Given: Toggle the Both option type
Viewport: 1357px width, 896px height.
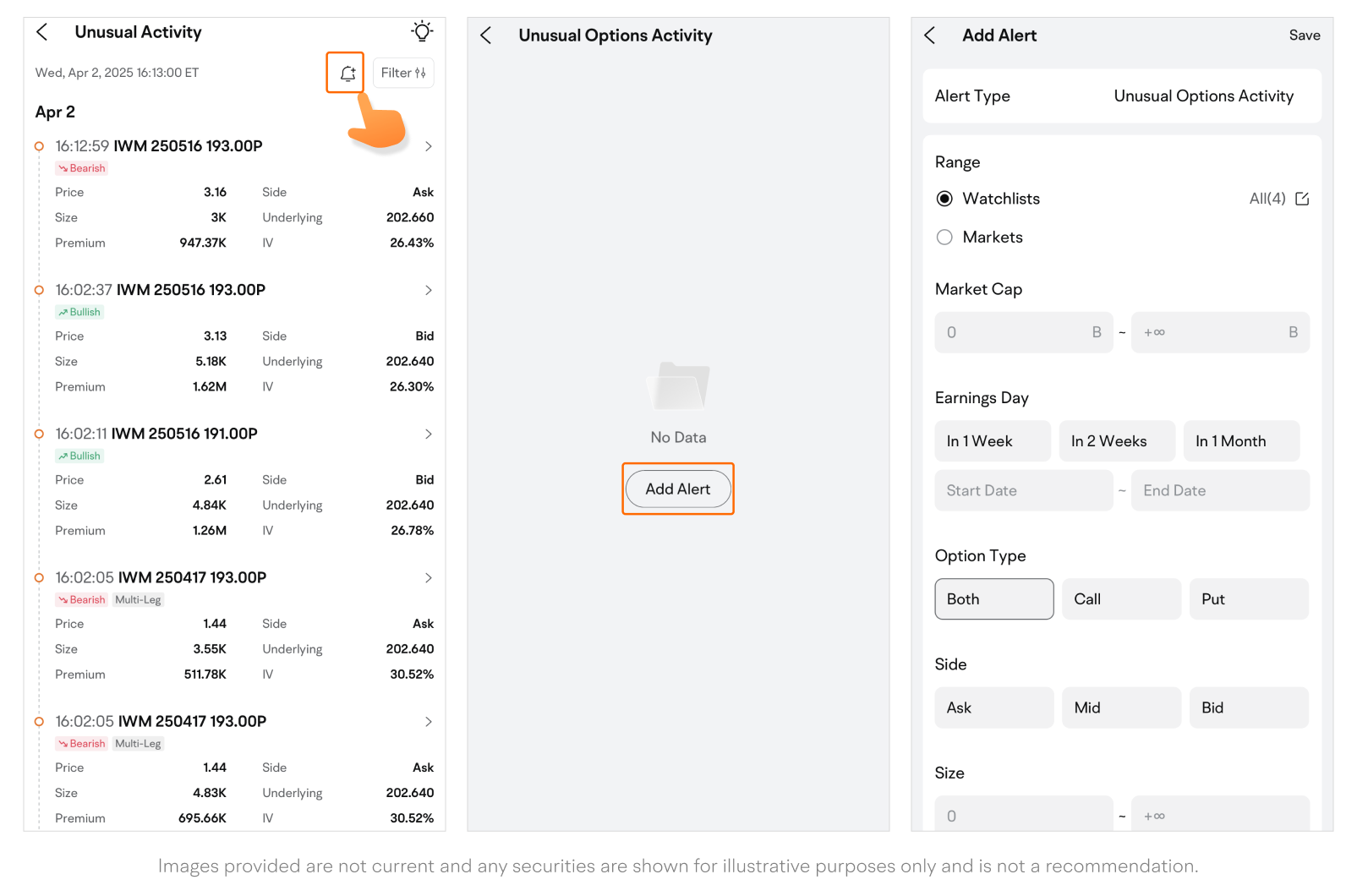Looking at the screenshot, I should (993, 599).
